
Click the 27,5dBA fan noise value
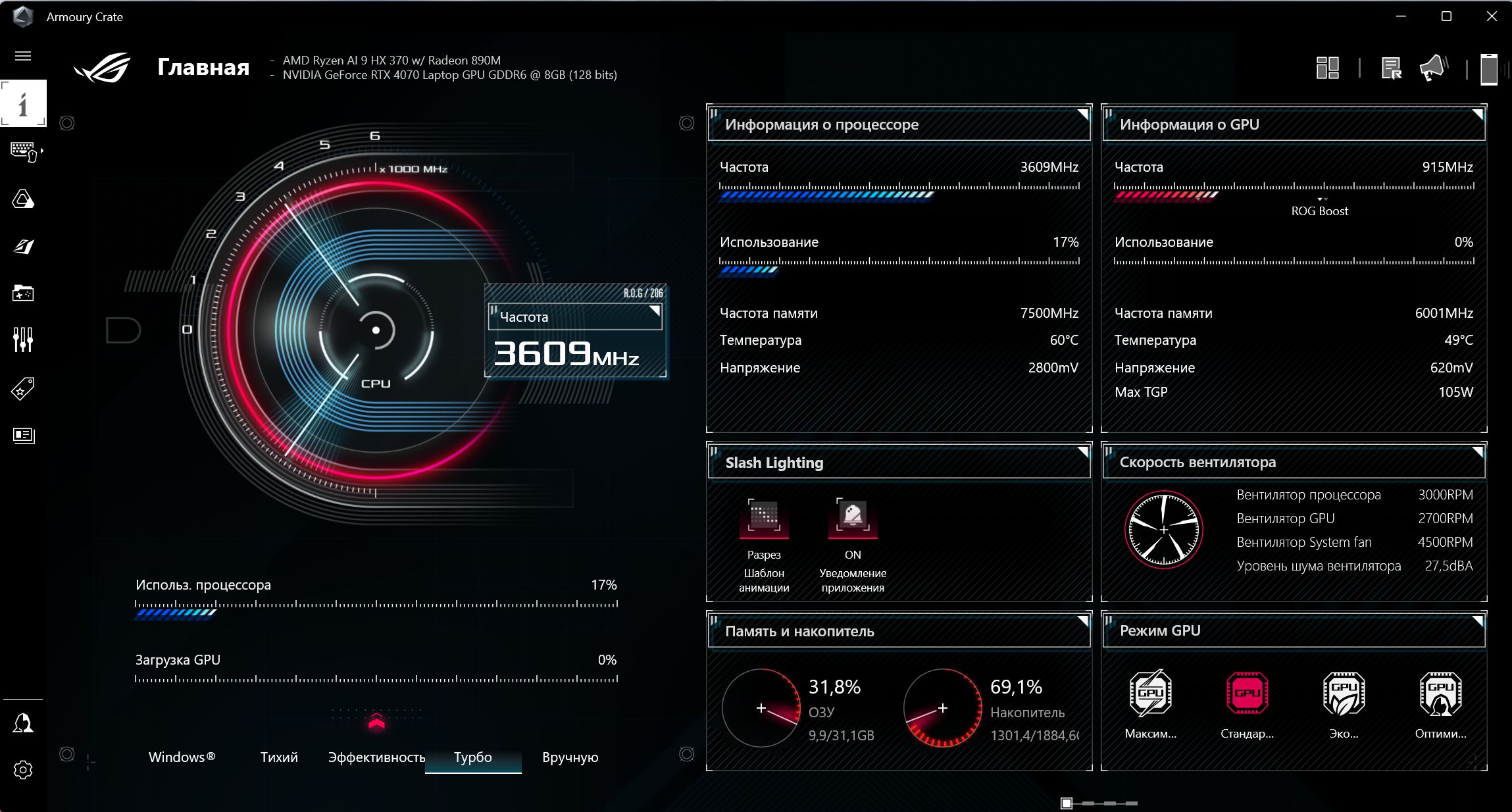point(1449,566)
